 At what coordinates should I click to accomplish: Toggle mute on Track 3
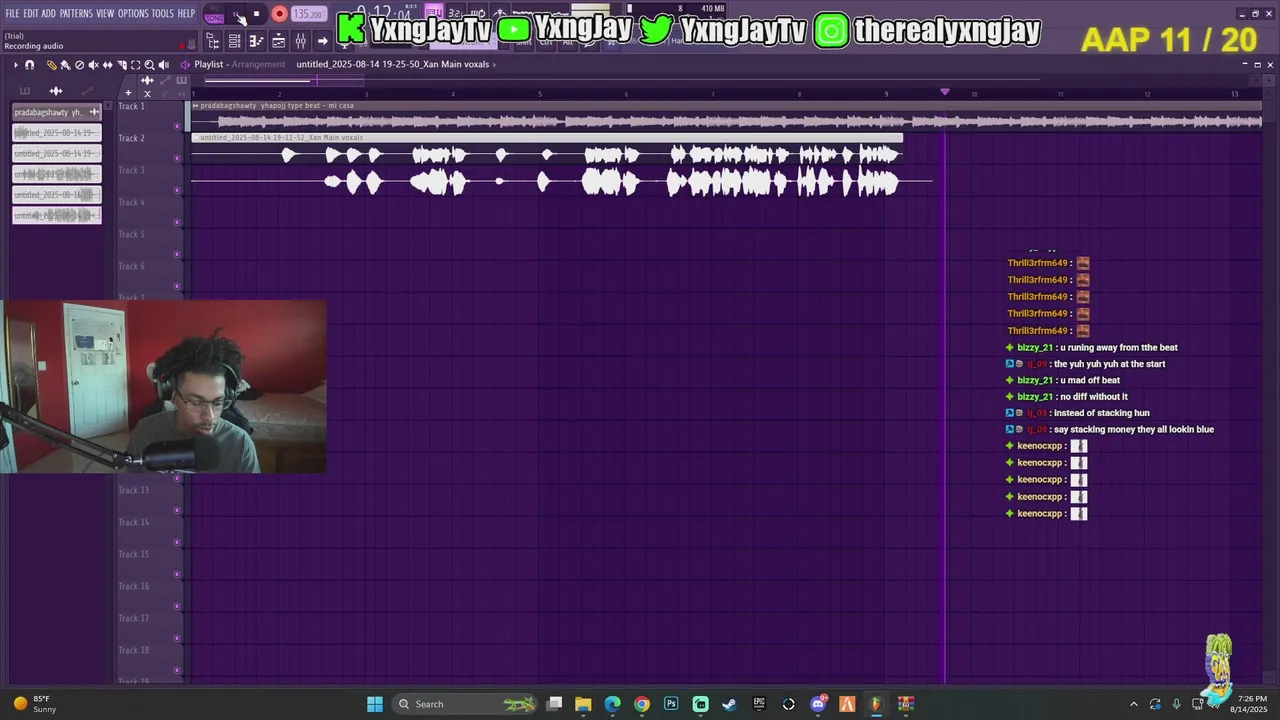178,190
